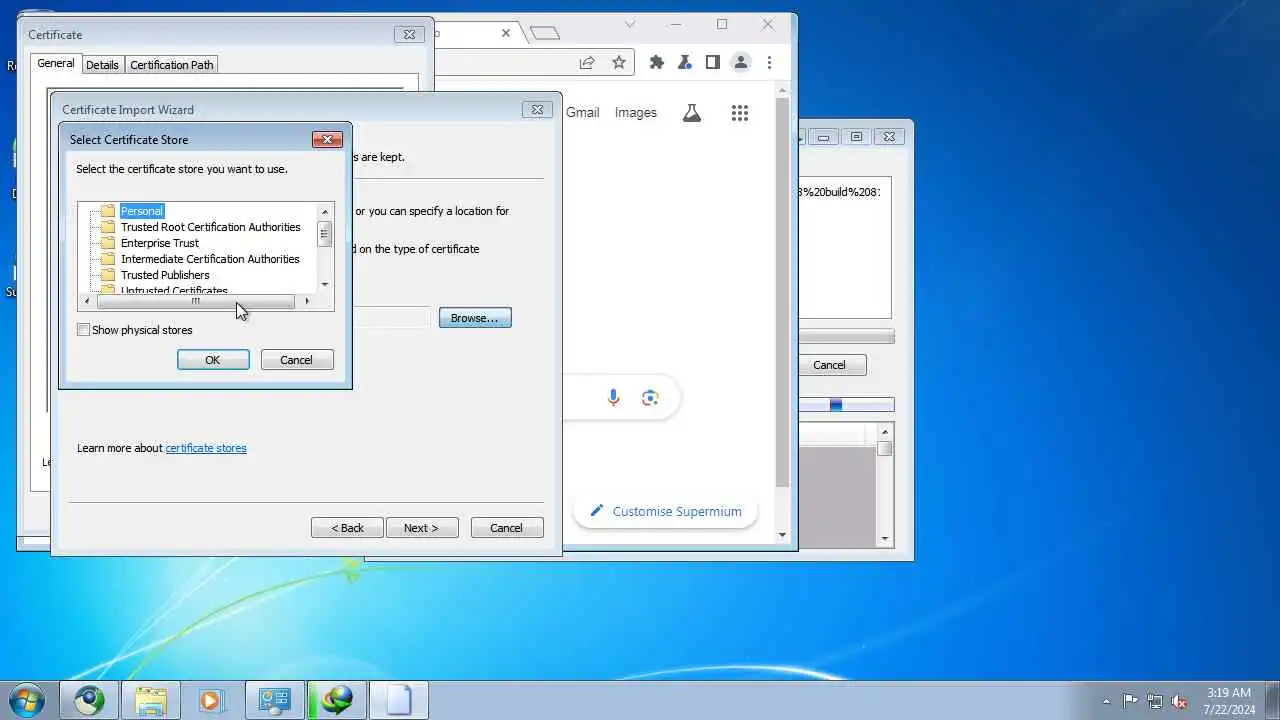Click Next in Certificate Import Wizard
Viewport: 1280px width, 720px height.
[421, 528]
